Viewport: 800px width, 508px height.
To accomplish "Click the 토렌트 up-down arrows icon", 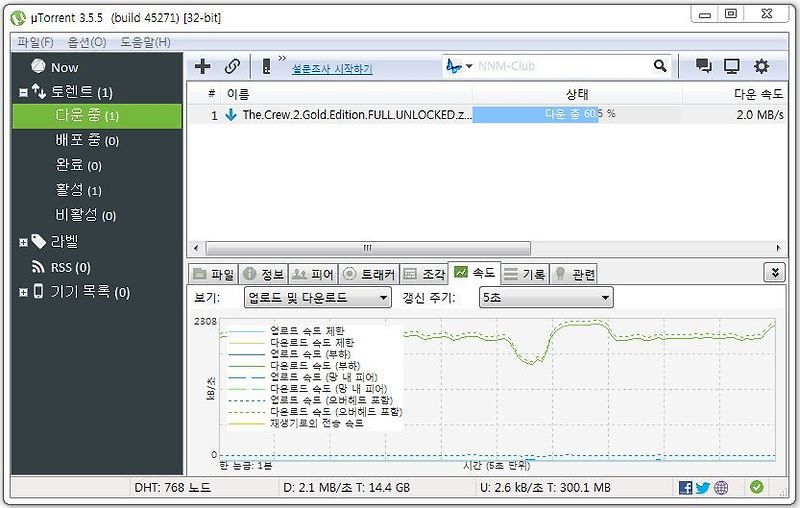I will pyautogui.click(x=39, y=91).
